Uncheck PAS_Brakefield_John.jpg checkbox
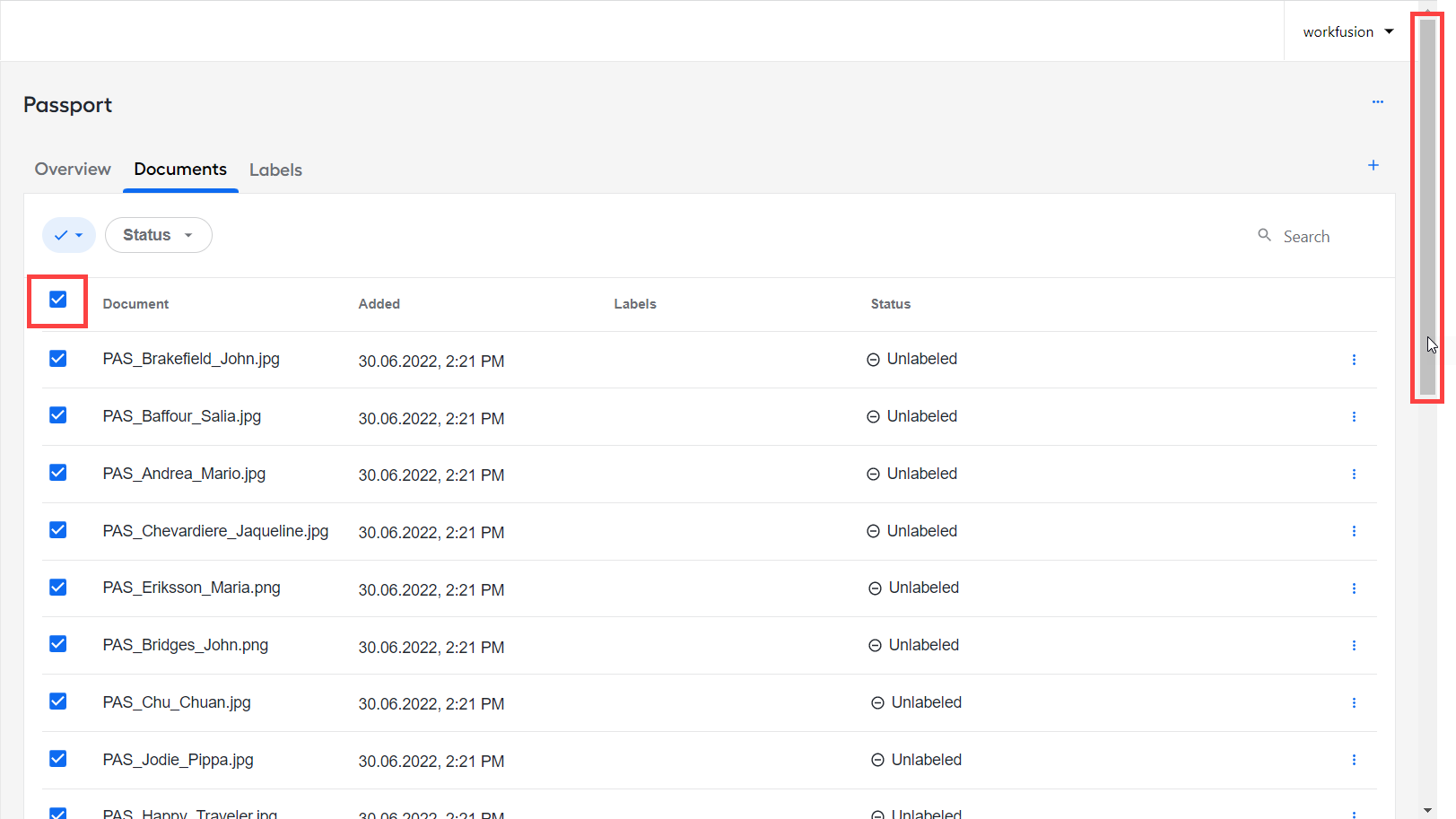 click(x=57, y=359)
